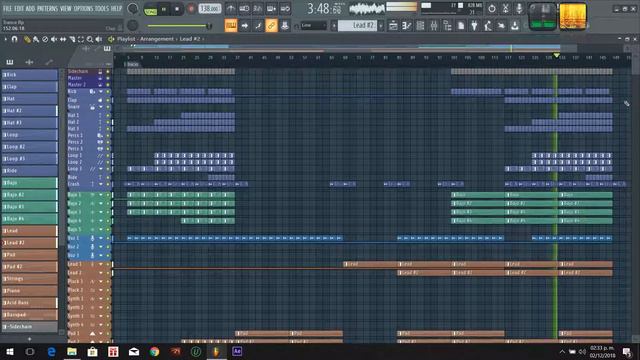Toggle the metronome button
Screen dimensions: 640x360
(231, 8)
